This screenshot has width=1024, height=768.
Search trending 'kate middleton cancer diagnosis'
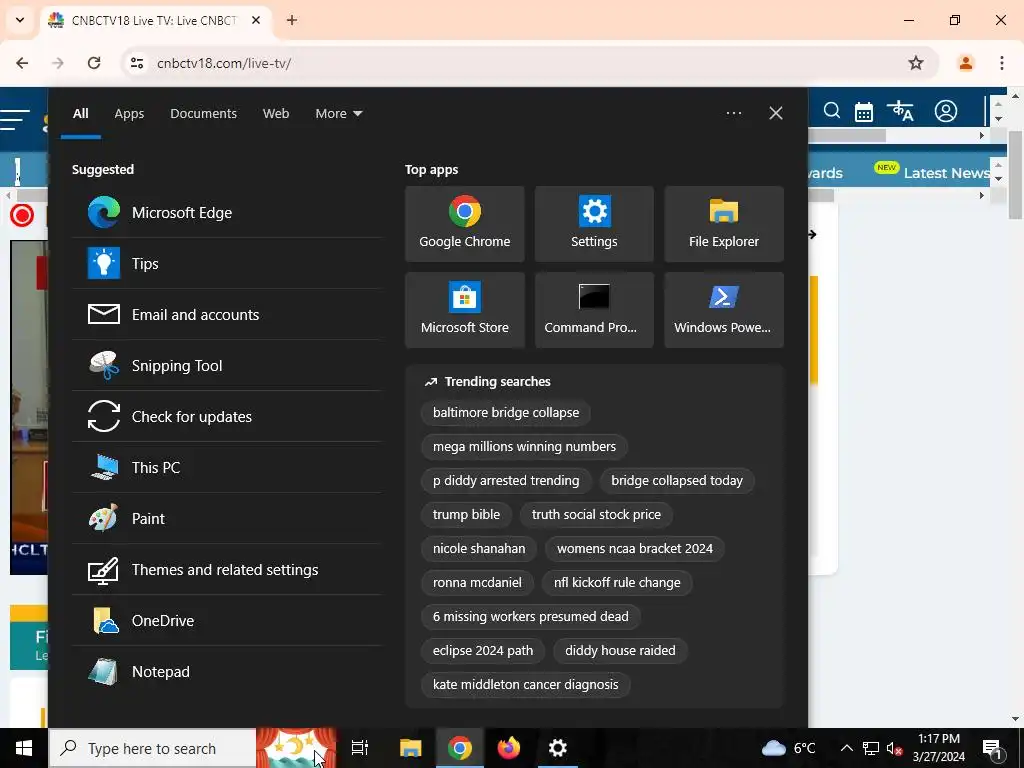pyautogui.click(x=526, y=684)
